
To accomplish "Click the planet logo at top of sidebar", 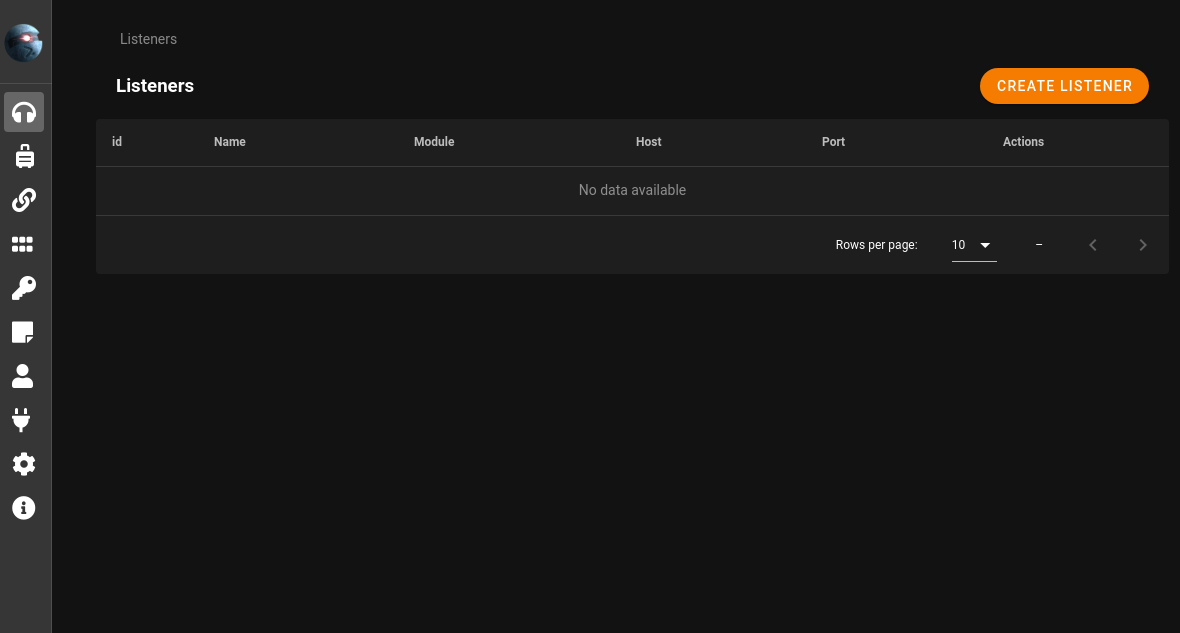I will 24,43.
